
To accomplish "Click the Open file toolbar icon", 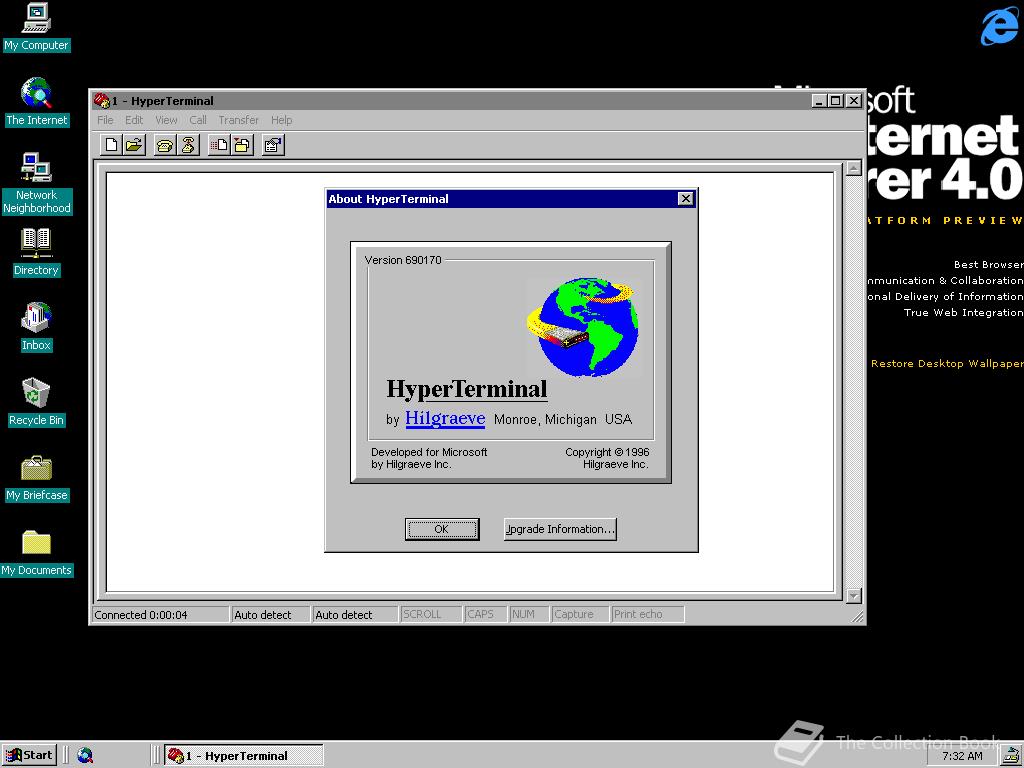I will [x=134, y=145].
